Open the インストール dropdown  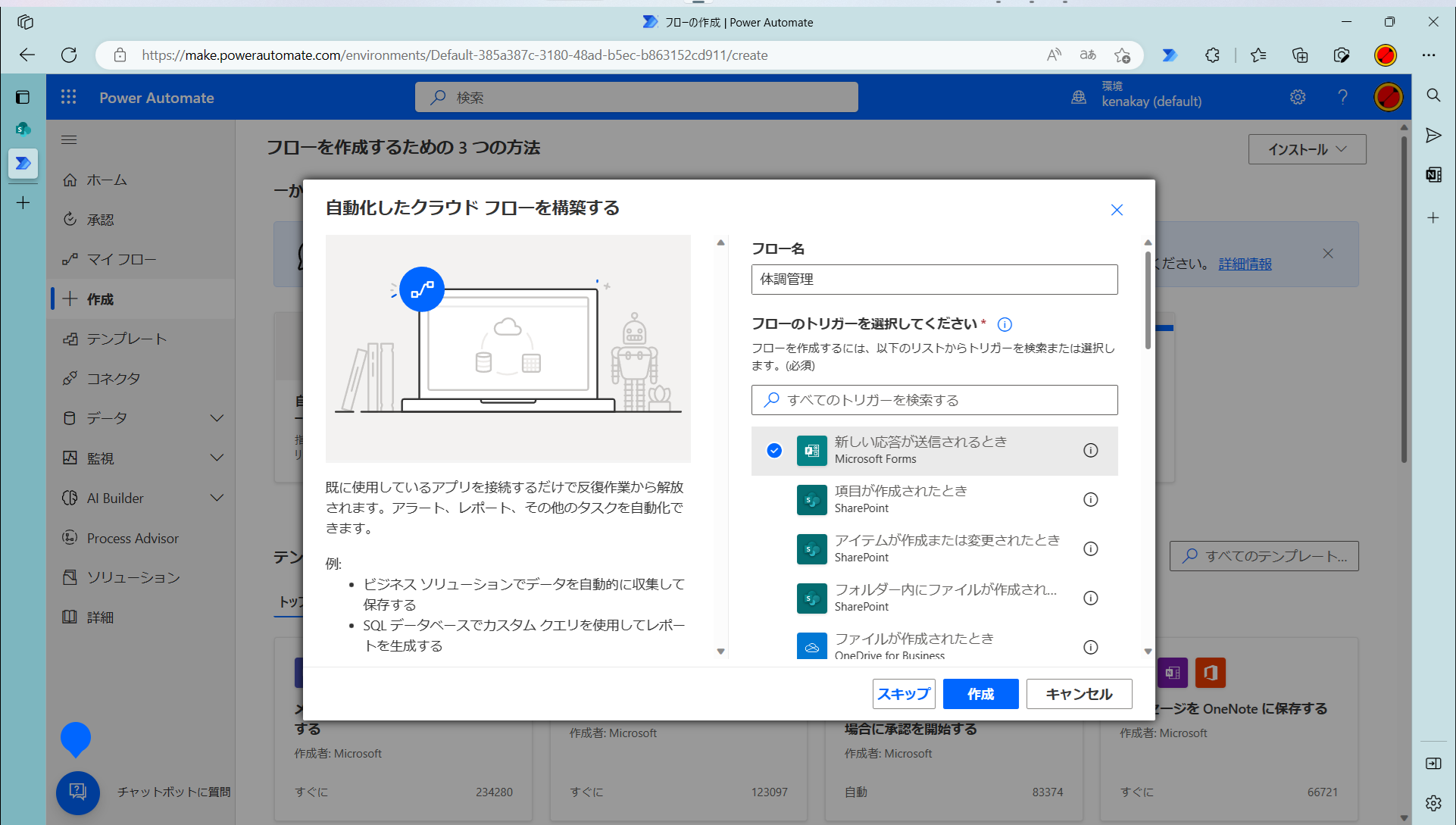coord(1307,149)
